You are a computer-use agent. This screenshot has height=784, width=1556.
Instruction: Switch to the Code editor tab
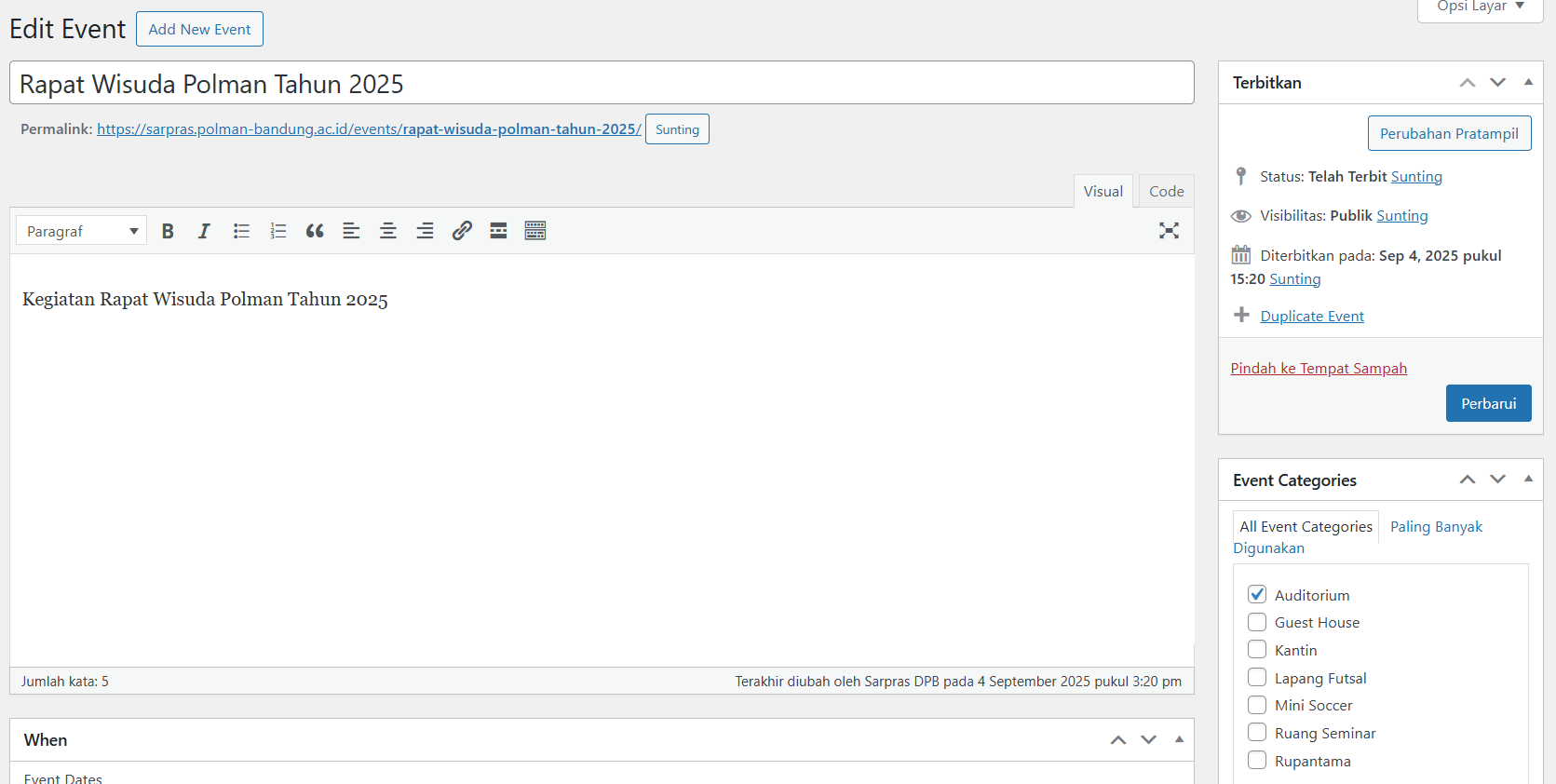click(x=1166, y=191)
